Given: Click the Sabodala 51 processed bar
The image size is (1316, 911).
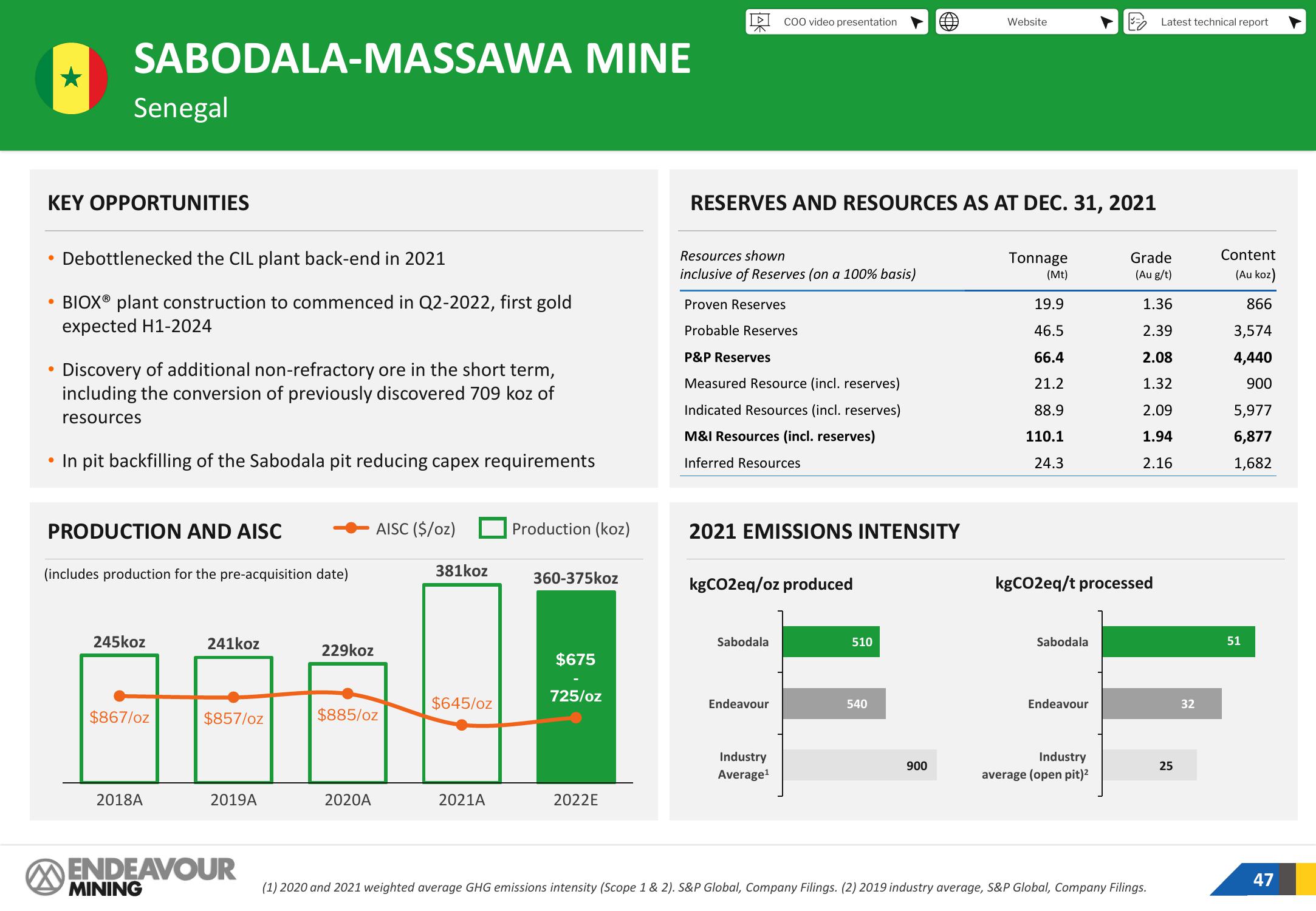Looking at the screenshot, I should 1179,641.
